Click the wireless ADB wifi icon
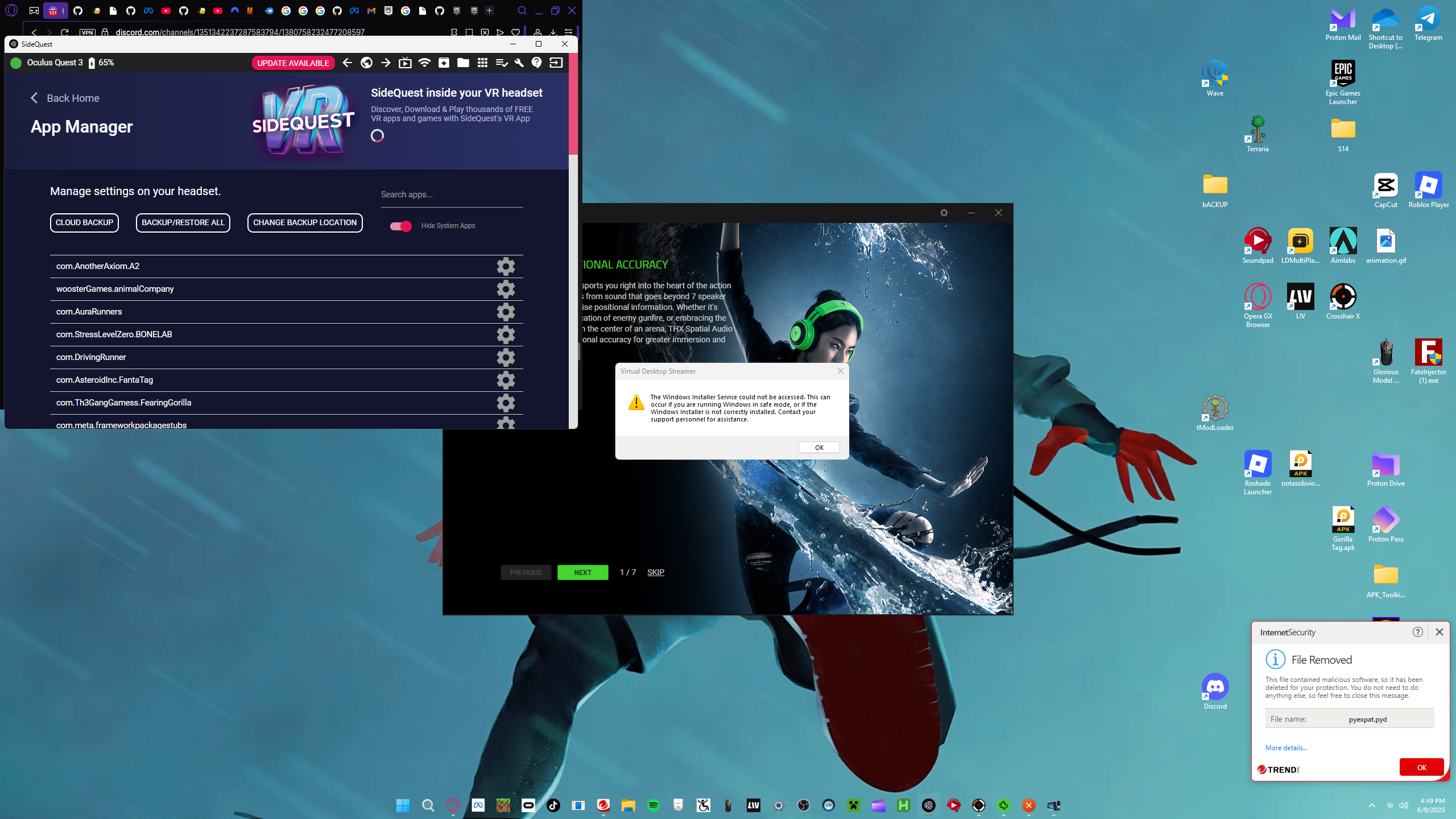Screen dimensions: 1456x819 424,63
